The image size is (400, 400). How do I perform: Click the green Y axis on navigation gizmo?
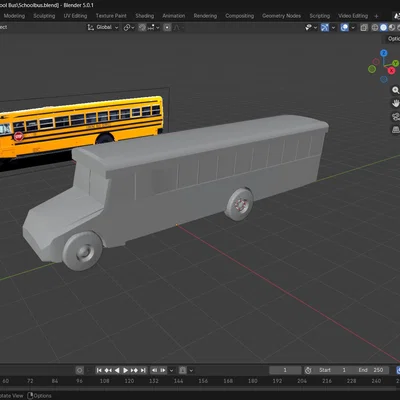pyautogui.click(x=395, y=63)
